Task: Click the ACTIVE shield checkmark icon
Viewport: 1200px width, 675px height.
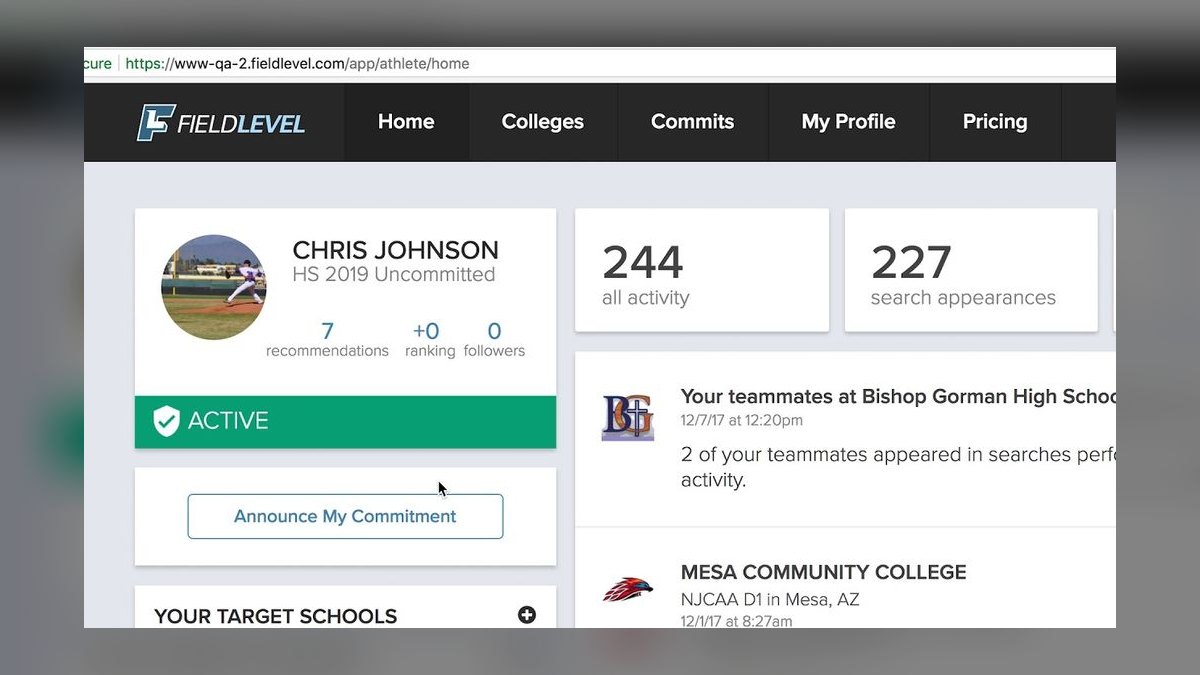Action: (x=166, y=421)
